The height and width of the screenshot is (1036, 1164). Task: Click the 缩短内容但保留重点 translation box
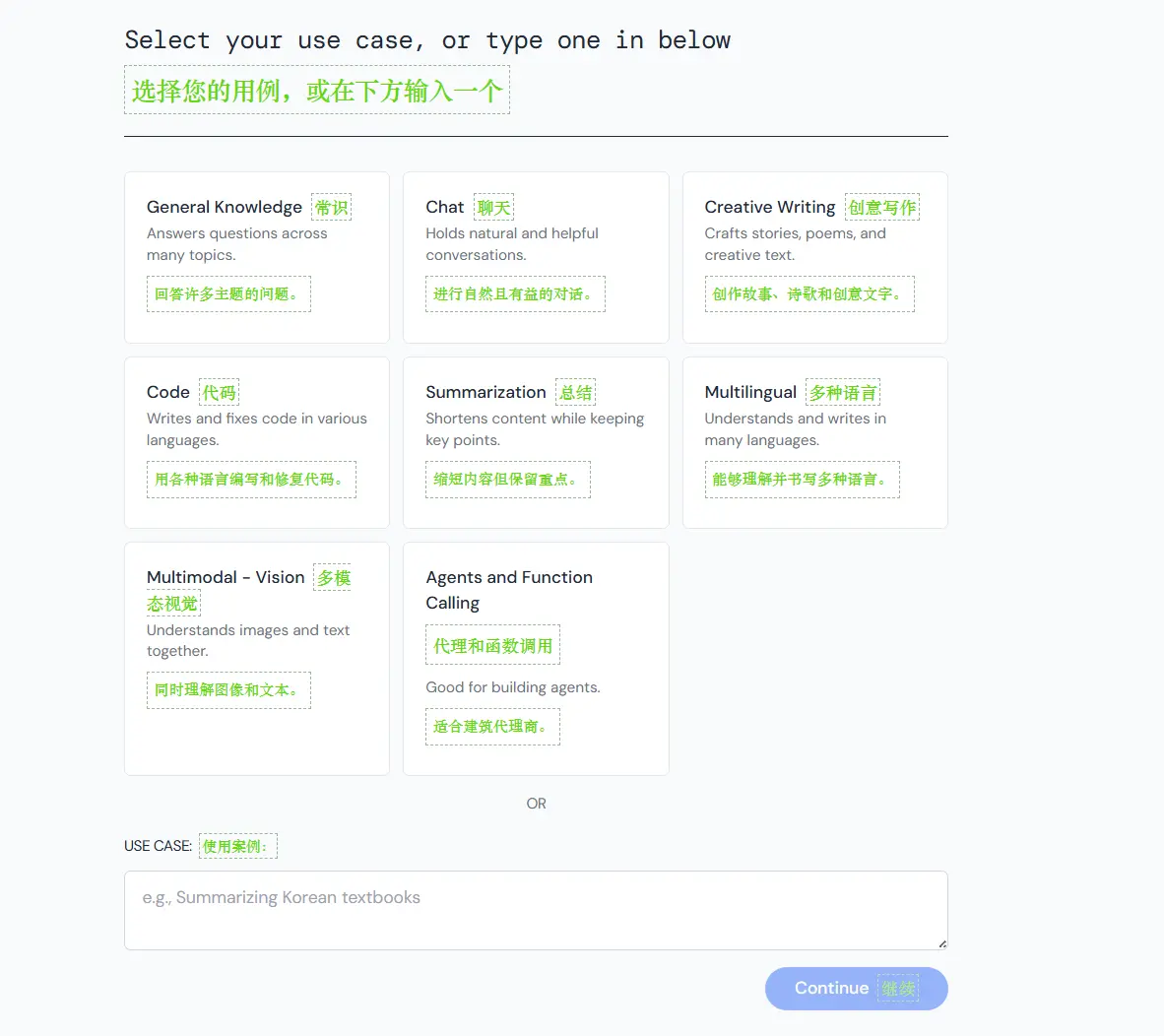pyautogui.click(x=508, y=480)
